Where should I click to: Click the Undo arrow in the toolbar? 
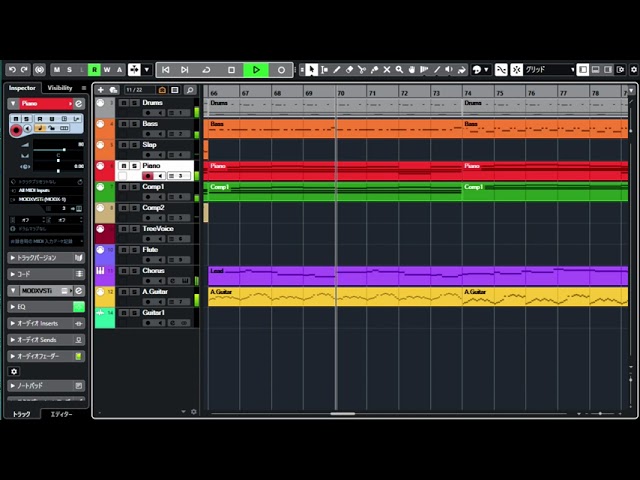click(x=12, y=70)
